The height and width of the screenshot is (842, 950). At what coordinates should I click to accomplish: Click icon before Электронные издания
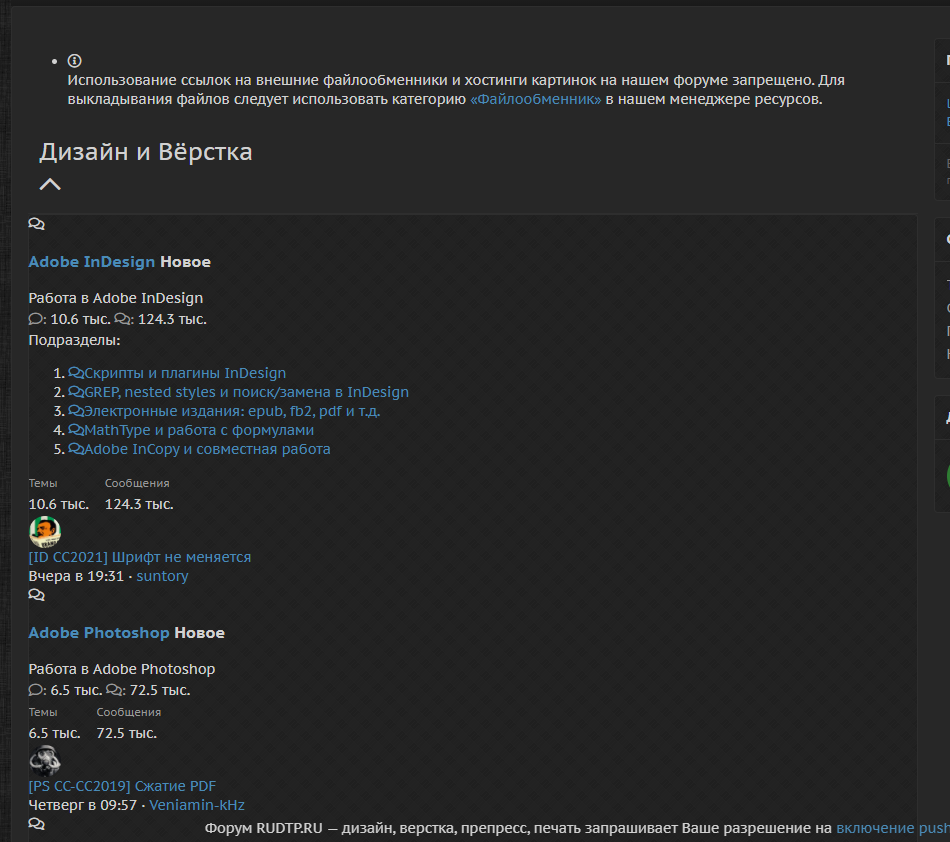coord(76,411)
